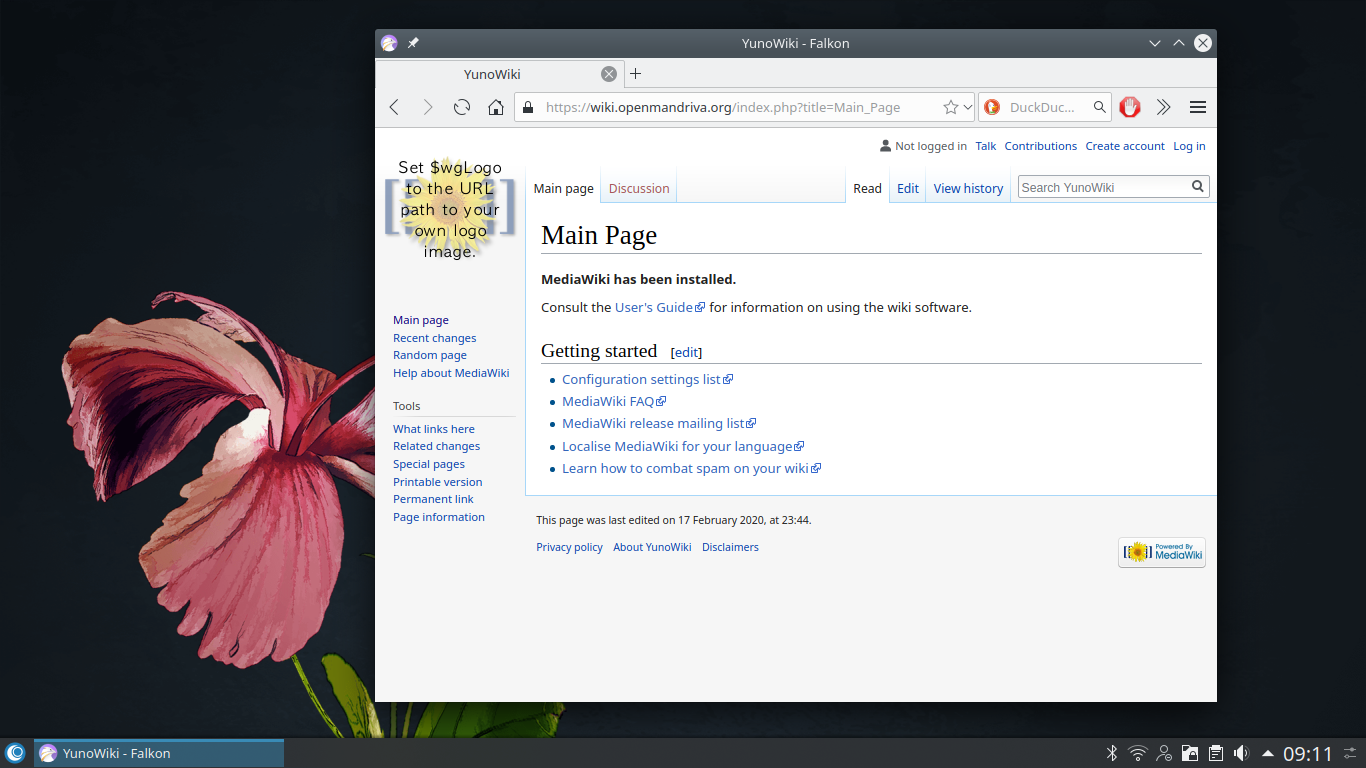Bookmark this page with the star icon
Image resolution: width=1366 pixels, height=768 pixels.
tap(951, 107)
